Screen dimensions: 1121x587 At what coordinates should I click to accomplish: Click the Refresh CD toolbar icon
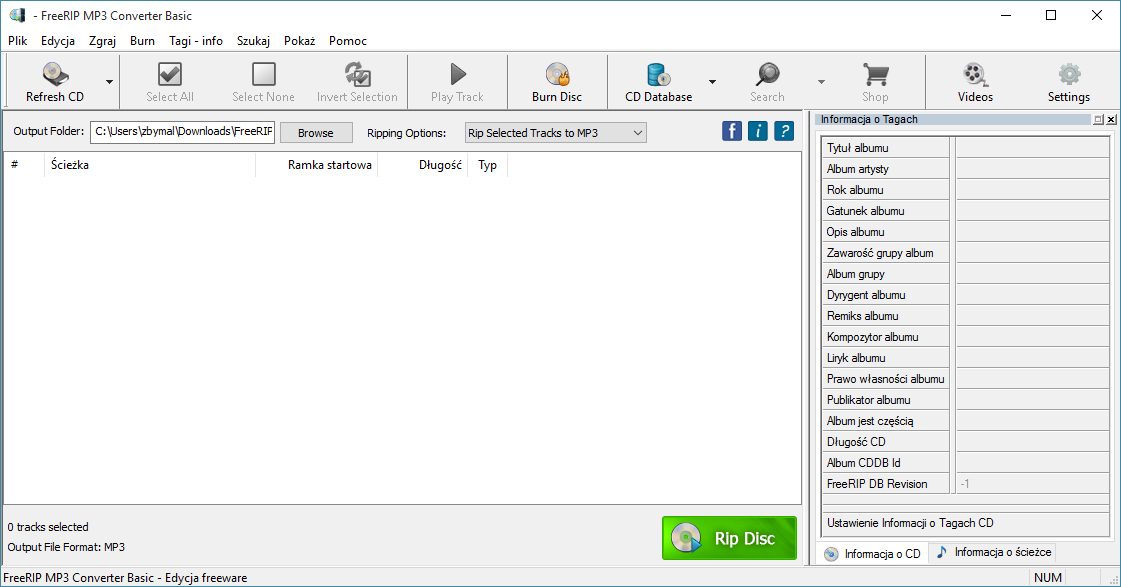coord(55,74)
